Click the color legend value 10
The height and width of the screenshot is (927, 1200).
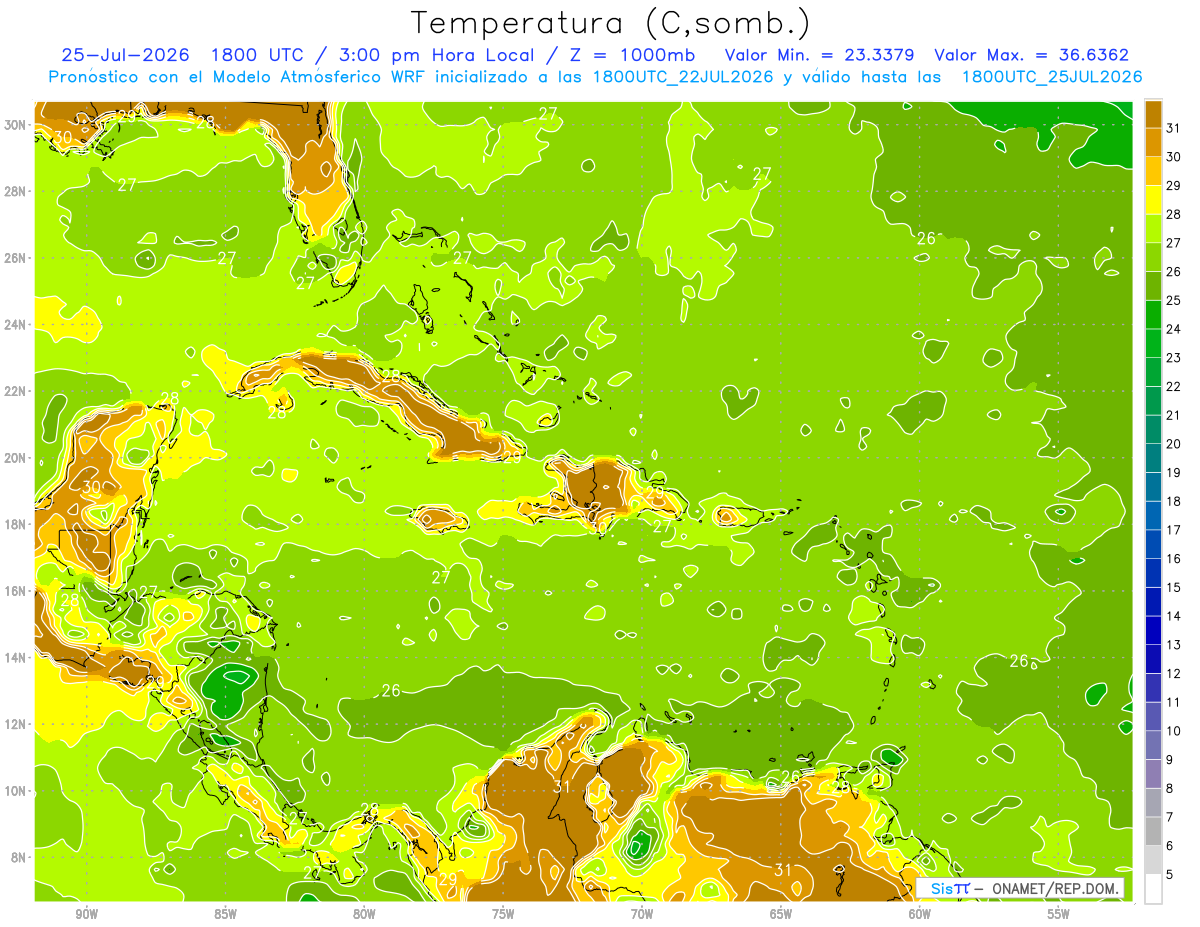click(1174, 731)
